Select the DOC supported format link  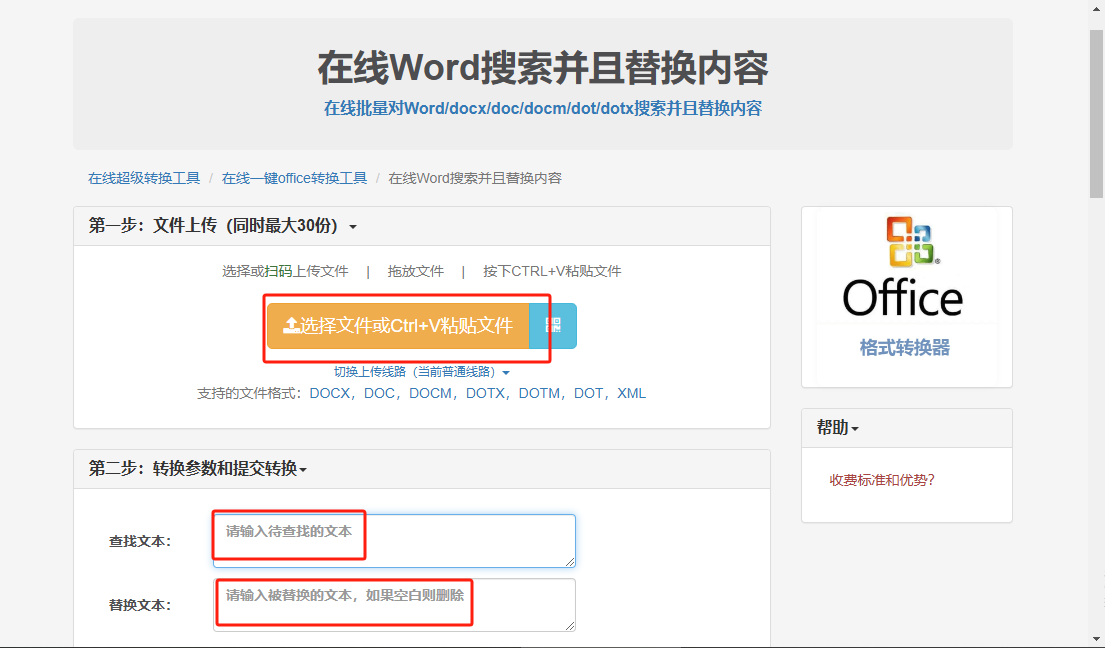(x=383, y=393)
